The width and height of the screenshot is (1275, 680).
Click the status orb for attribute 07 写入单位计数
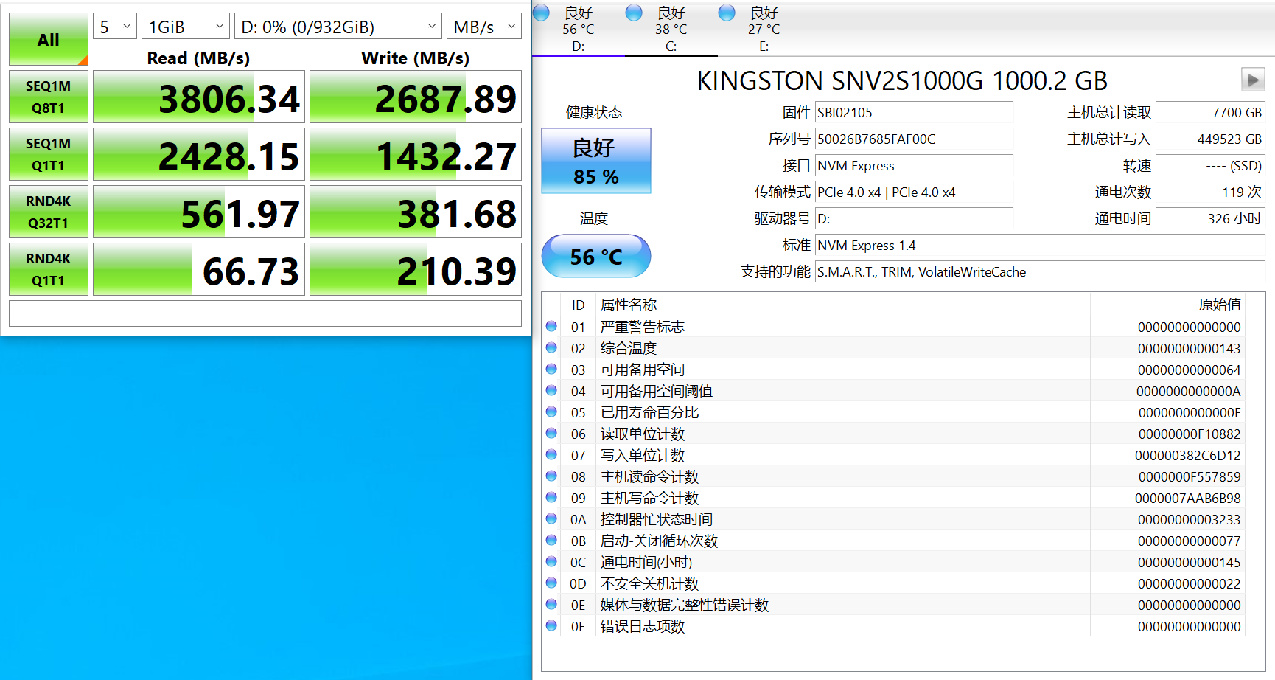click(x=551, y=455)
